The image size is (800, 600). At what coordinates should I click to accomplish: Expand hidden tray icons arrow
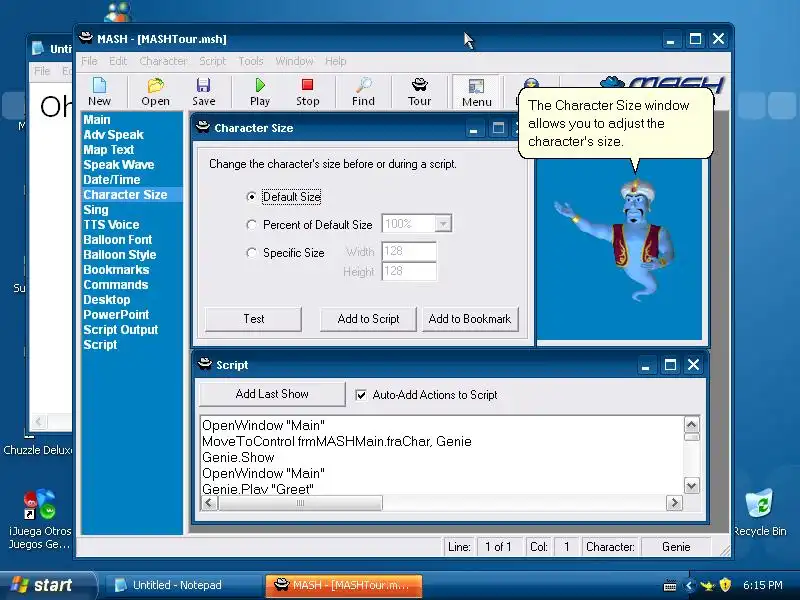[x=689, y=585]
